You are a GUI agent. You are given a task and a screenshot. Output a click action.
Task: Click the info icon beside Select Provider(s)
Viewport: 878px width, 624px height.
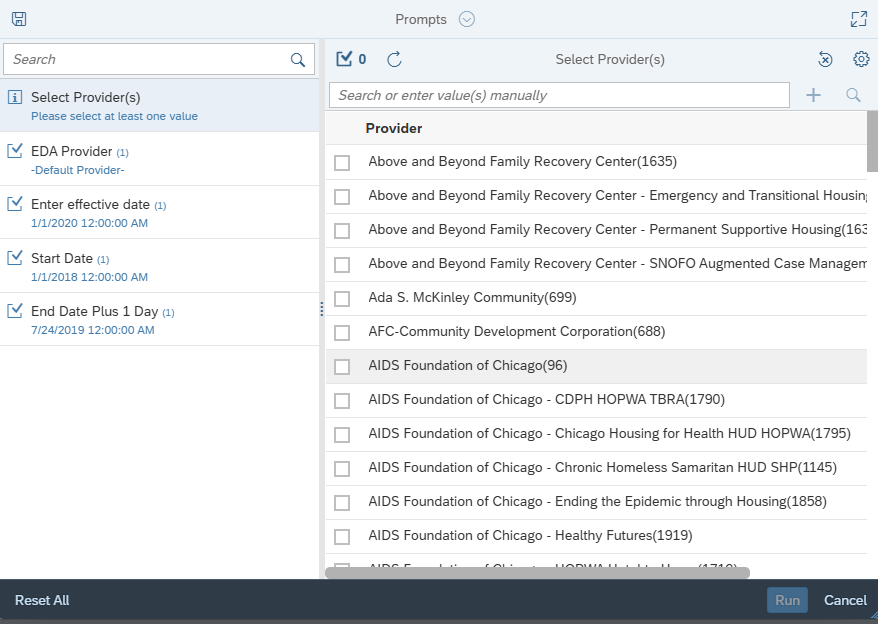(15, 97)
